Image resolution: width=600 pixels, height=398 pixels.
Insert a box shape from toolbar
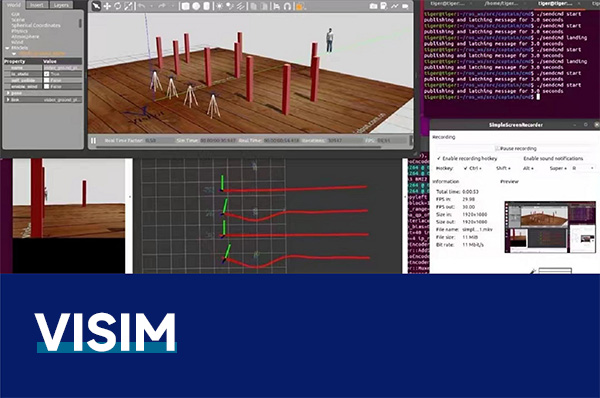click(x=185, y=6)
